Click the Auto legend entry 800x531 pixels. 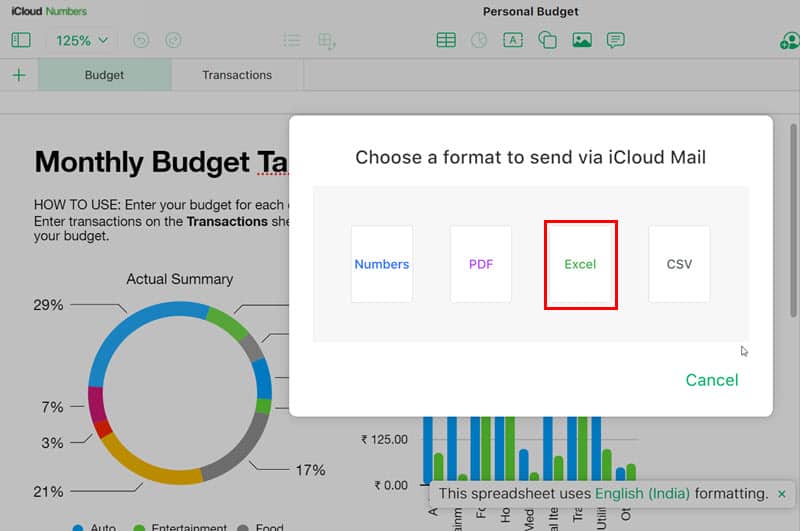point(95,526)
